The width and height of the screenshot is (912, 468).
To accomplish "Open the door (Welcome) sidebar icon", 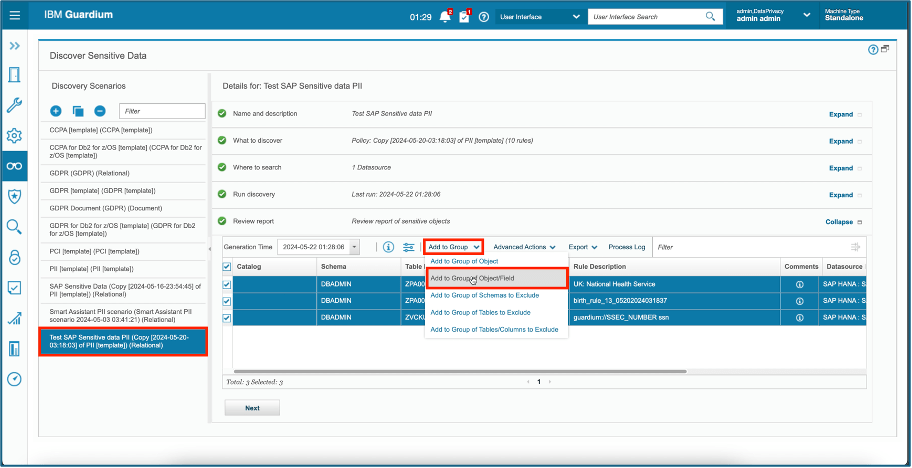I will [x=15, y=75].
